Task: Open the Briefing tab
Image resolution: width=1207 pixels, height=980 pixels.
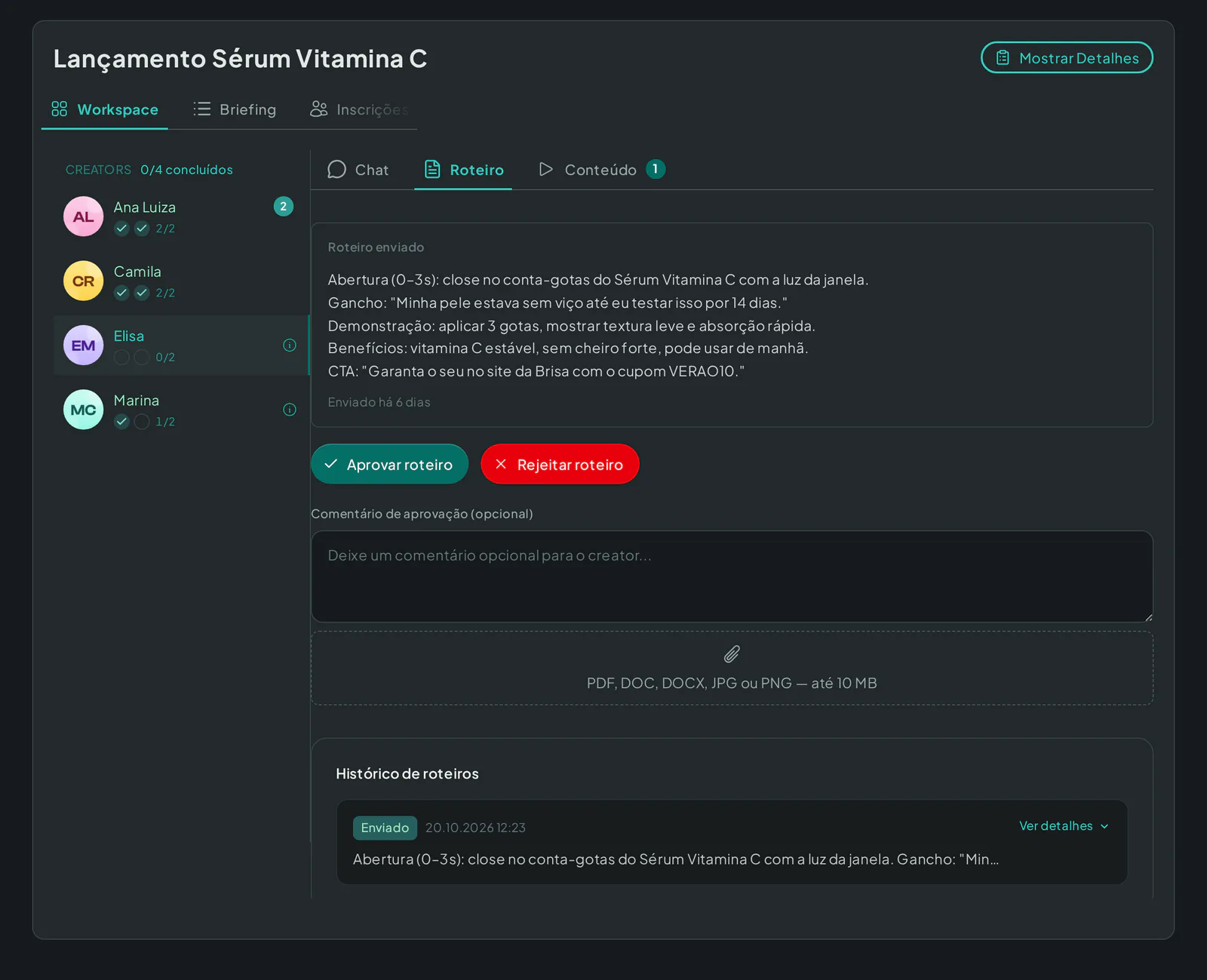Action: click(235, 109)
